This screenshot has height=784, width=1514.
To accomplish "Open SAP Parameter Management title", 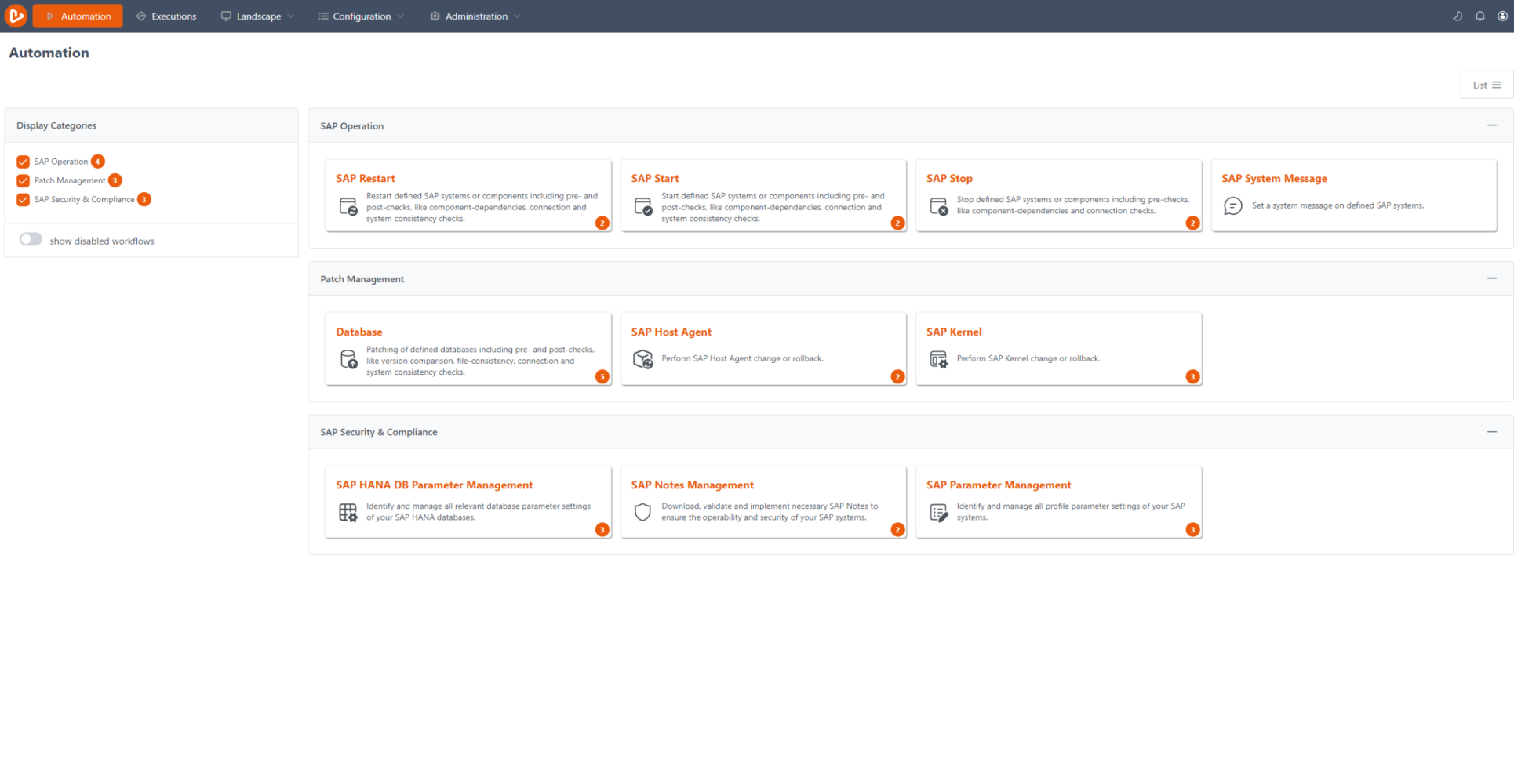I will pyautogui.click(x=999, y=485).
